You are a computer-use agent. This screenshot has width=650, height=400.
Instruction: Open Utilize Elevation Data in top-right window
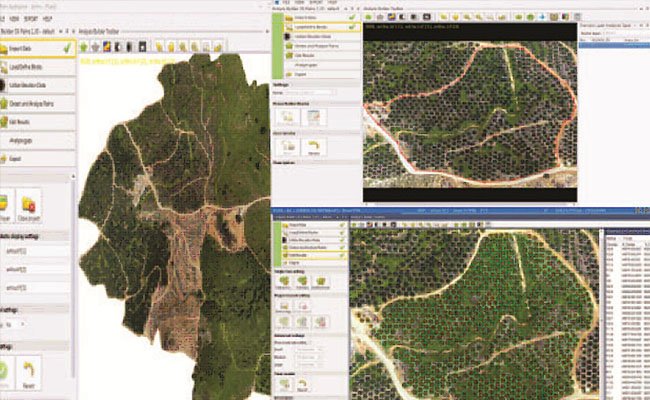pos(322,36)
